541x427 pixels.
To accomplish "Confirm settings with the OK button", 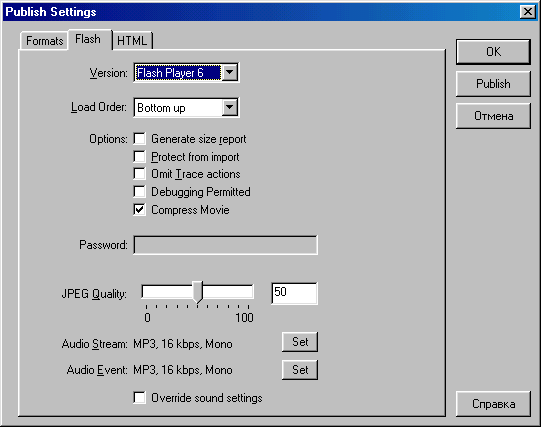I will (x=493, y=52).
